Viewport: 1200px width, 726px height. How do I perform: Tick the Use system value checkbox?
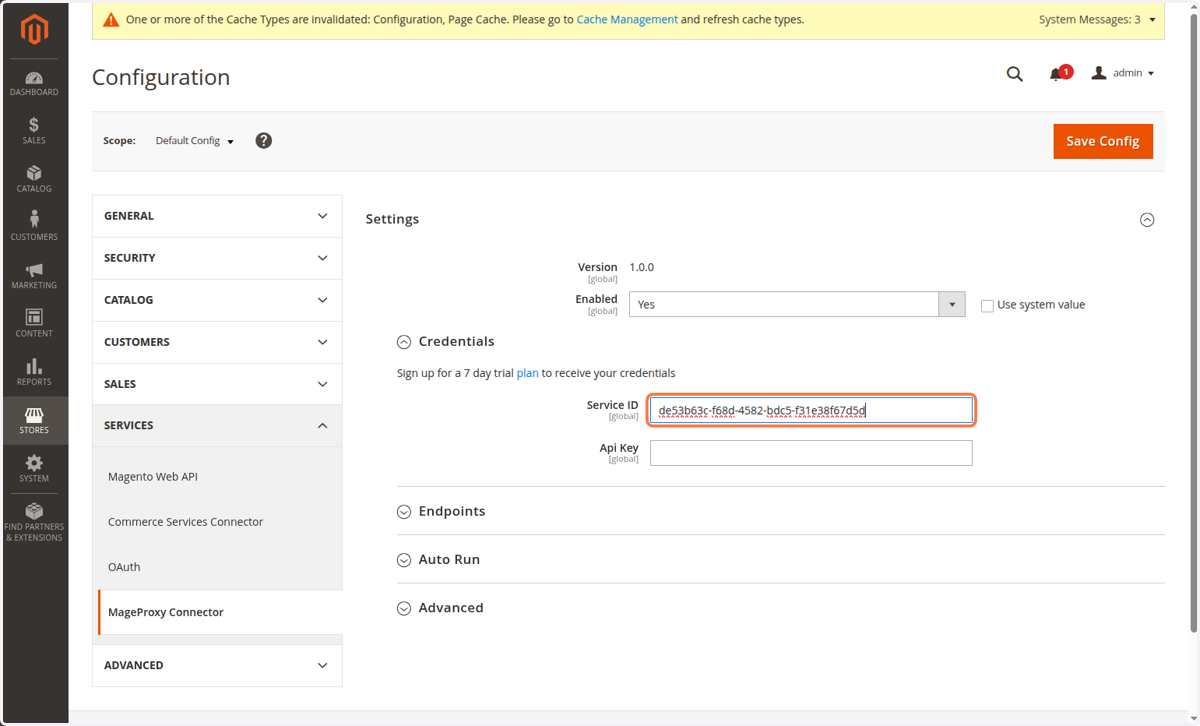[x=987, y=305]
